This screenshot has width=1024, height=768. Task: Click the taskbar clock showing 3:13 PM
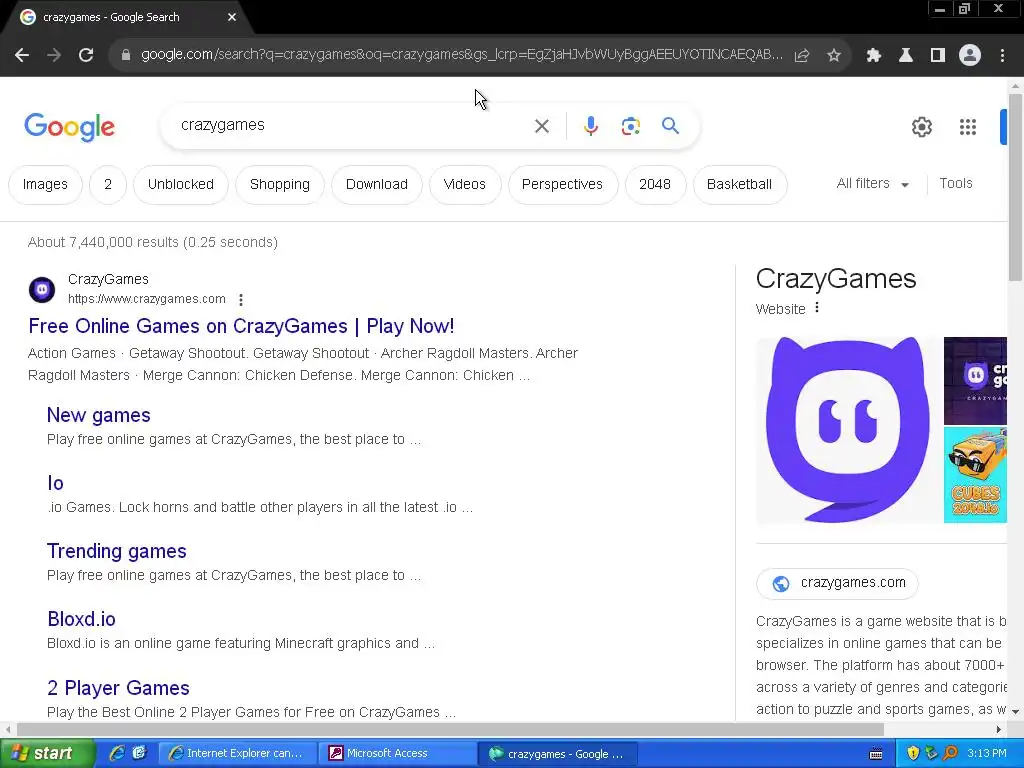coord(987,754)
